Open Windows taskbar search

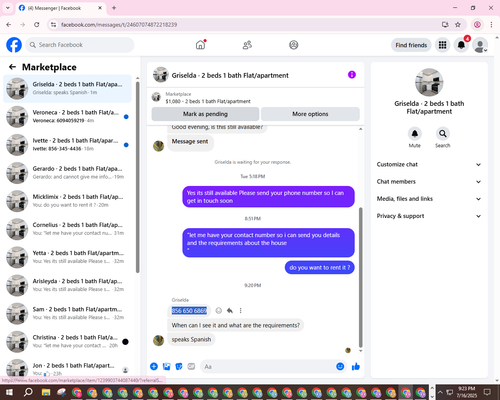tap(28, 392)
